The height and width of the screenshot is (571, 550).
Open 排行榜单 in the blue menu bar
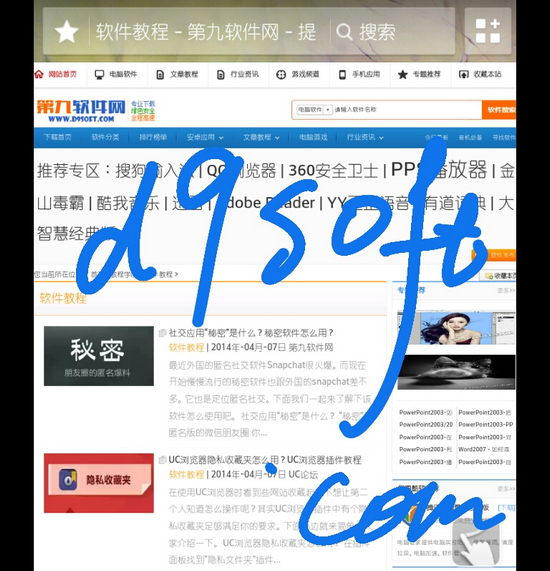[x=153, y=137]
